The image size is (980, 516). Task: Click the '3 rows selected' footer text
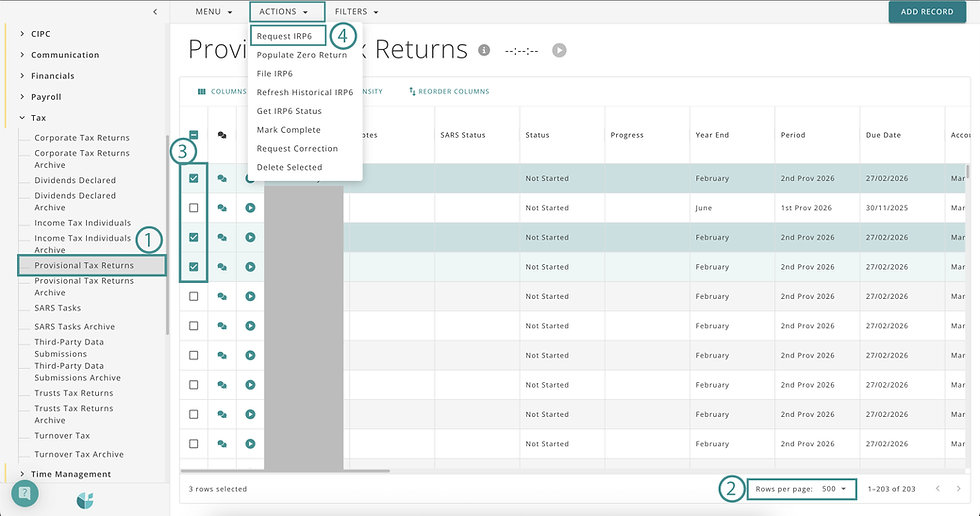click(x=218, y=489)
